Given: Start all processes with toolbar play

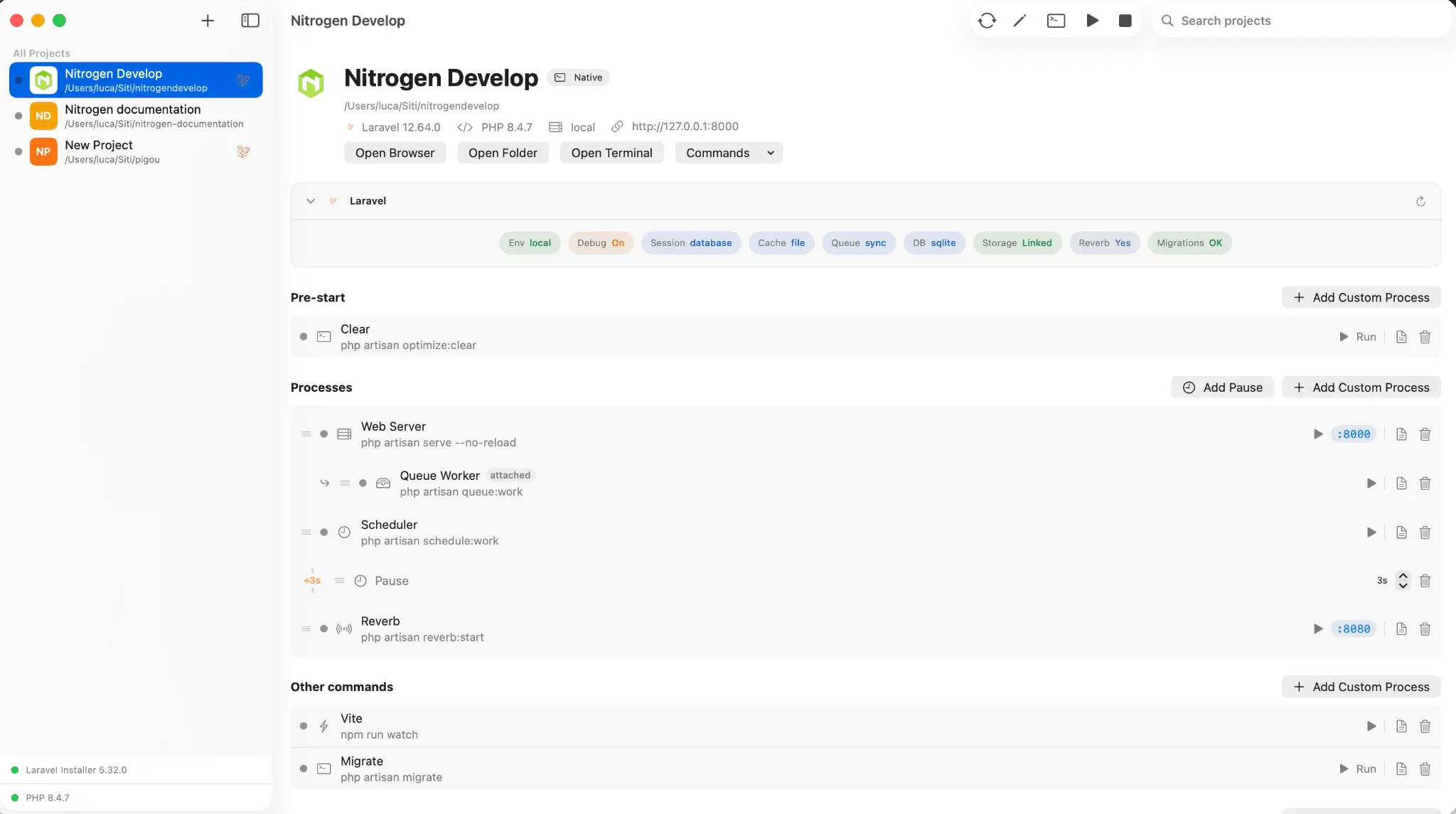Looking at the screenshot, I should coord(1092,21).
